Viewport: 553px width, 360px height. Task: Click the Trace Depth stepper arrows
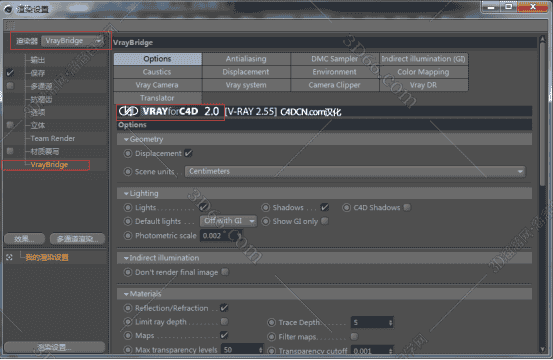coord(390,322)
